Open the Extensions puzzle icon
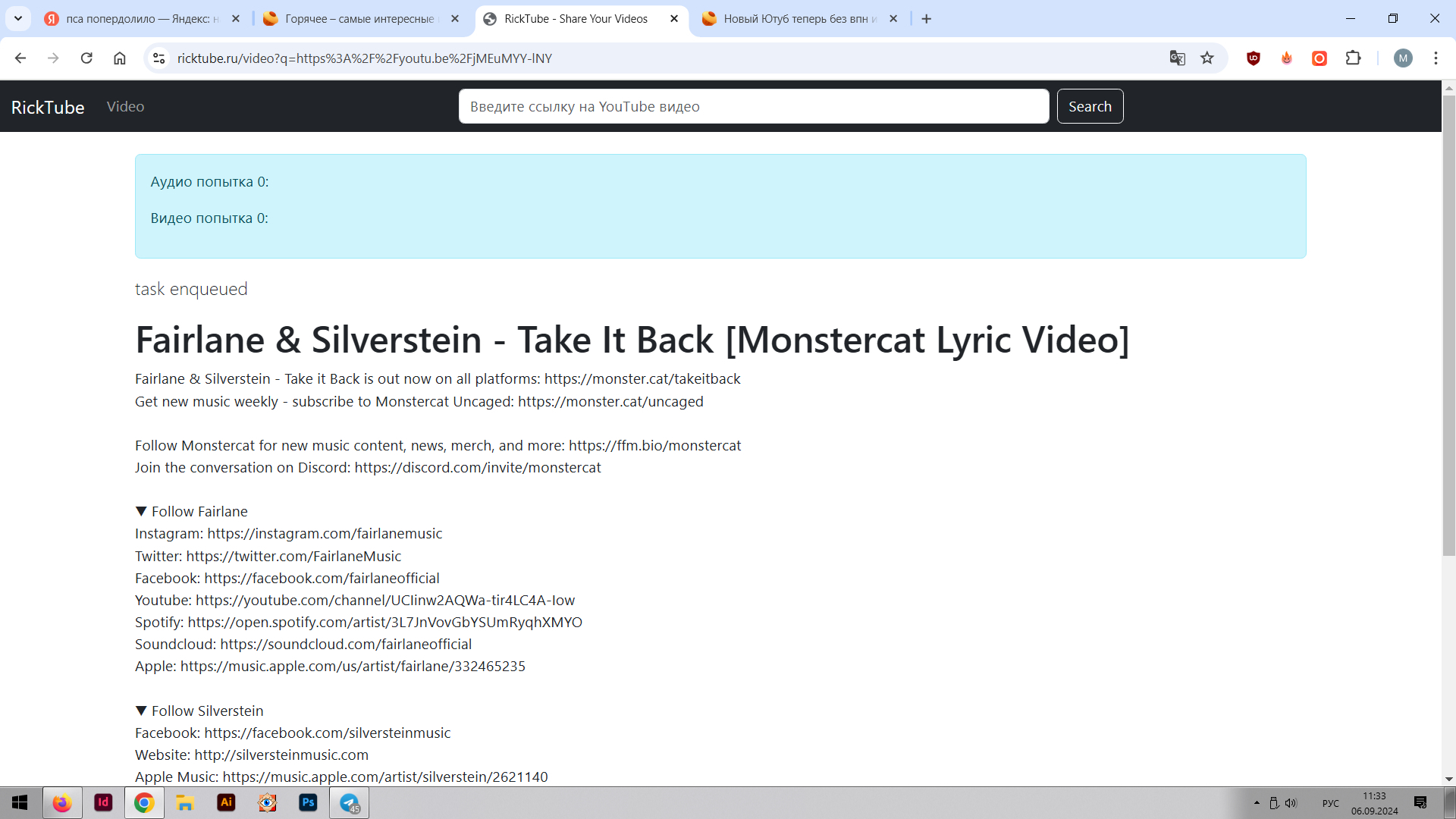1456x819 pixels. pyautogui.click(x=1353, y=58)
